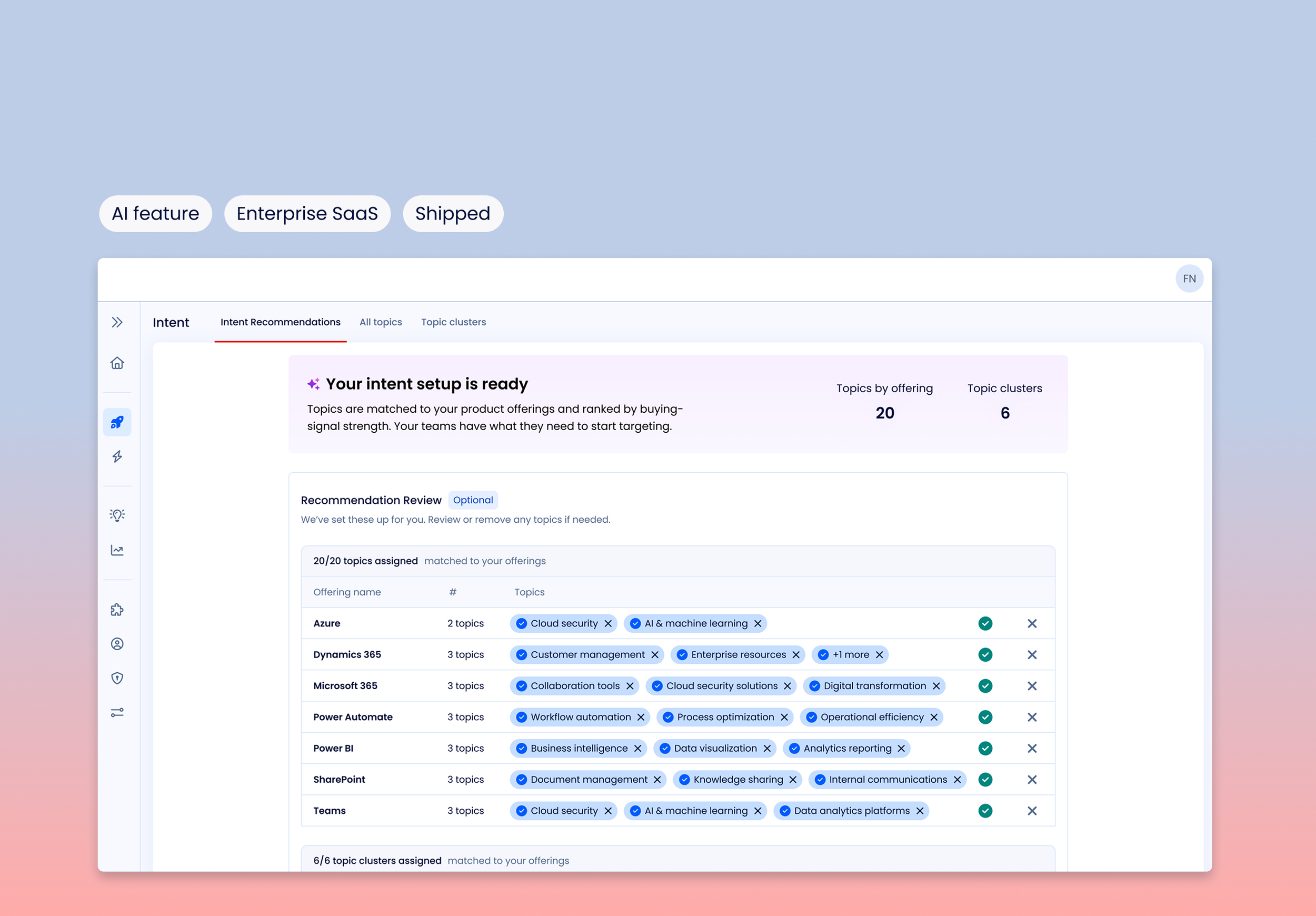Viewport: 1316px width, 916px height.
Task: Click the Shipped tag pill
Action: [x=453, y=213]
